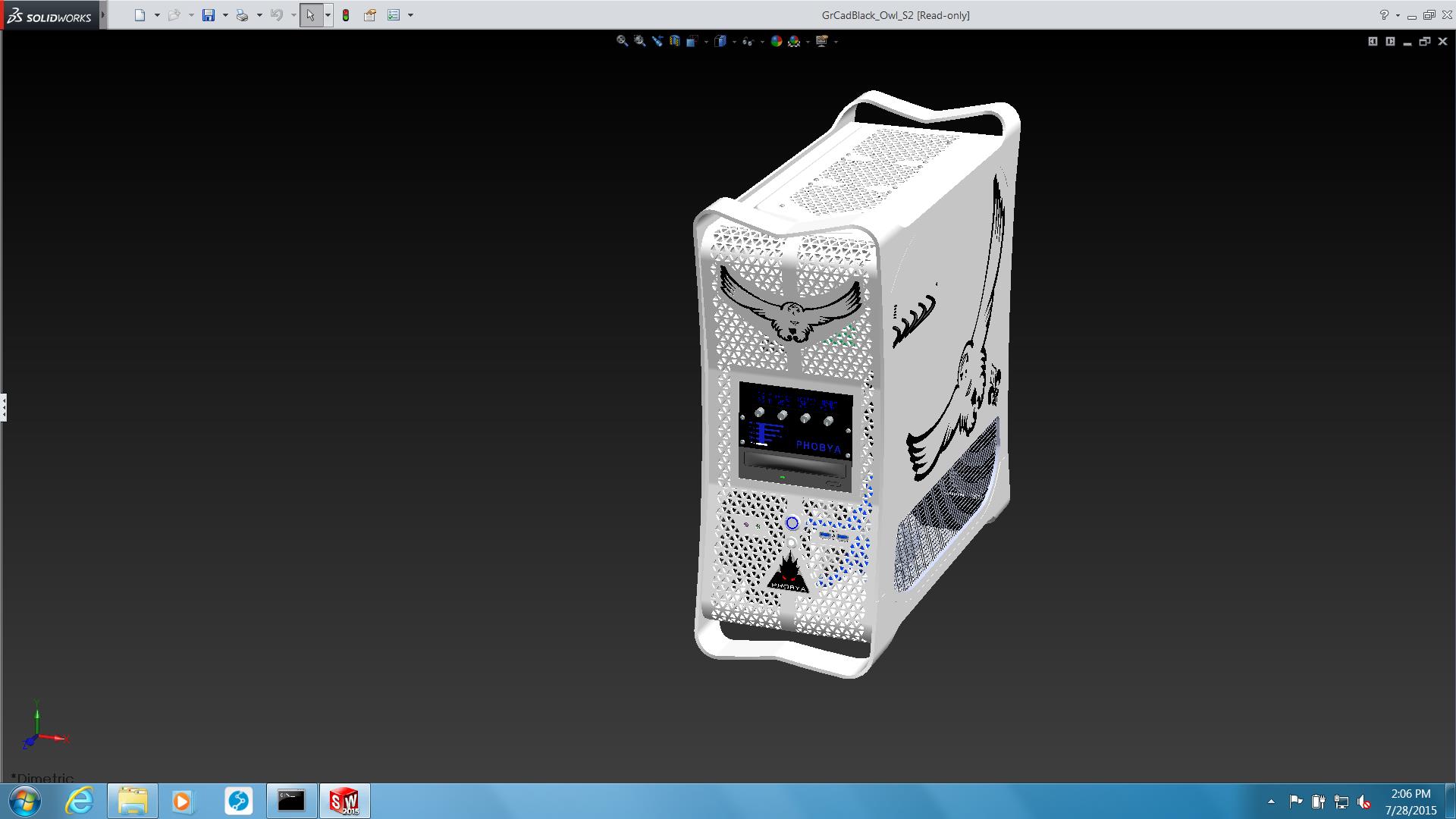Create a New document
Screen dimensions: 1456x819
click(x=140, y=15)
